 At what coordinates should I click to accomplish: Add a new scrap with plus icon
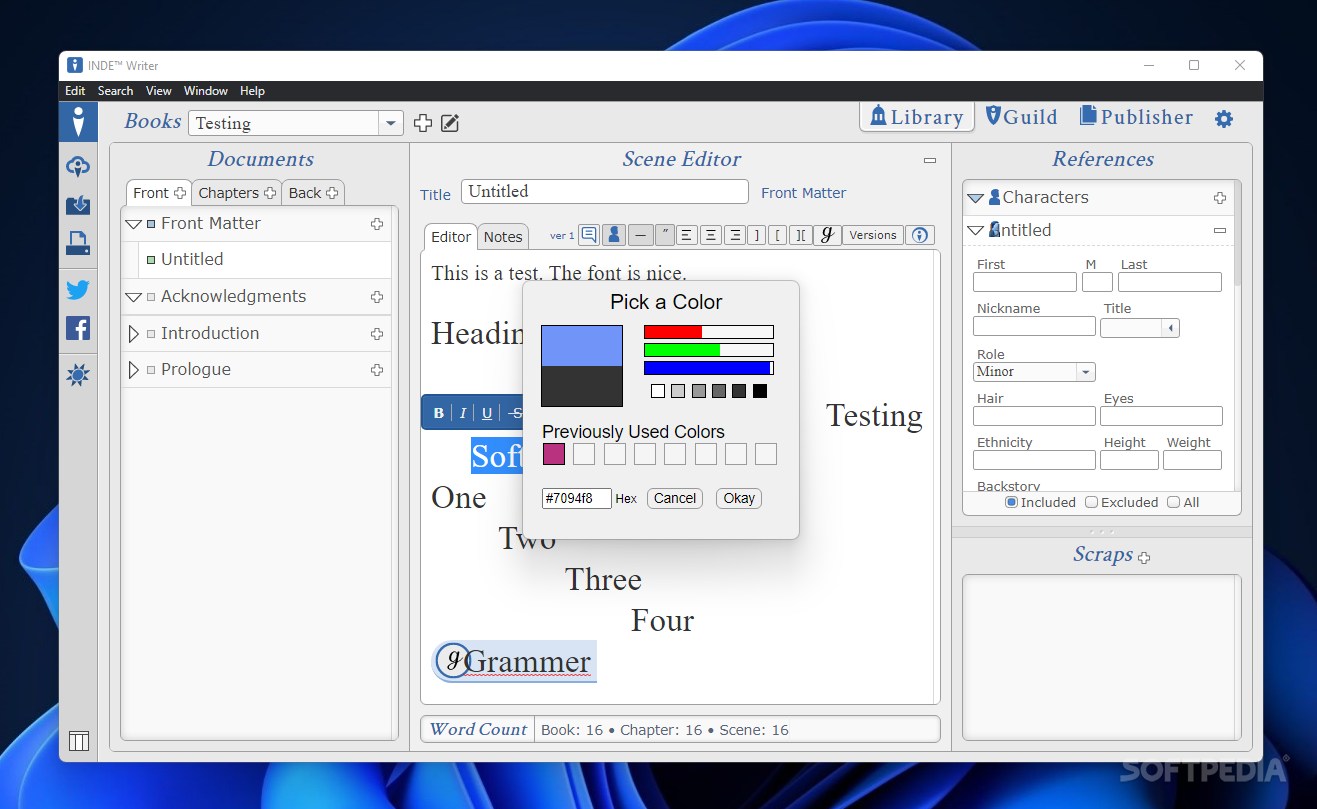pyautogui.click(x=1144, y=557)
